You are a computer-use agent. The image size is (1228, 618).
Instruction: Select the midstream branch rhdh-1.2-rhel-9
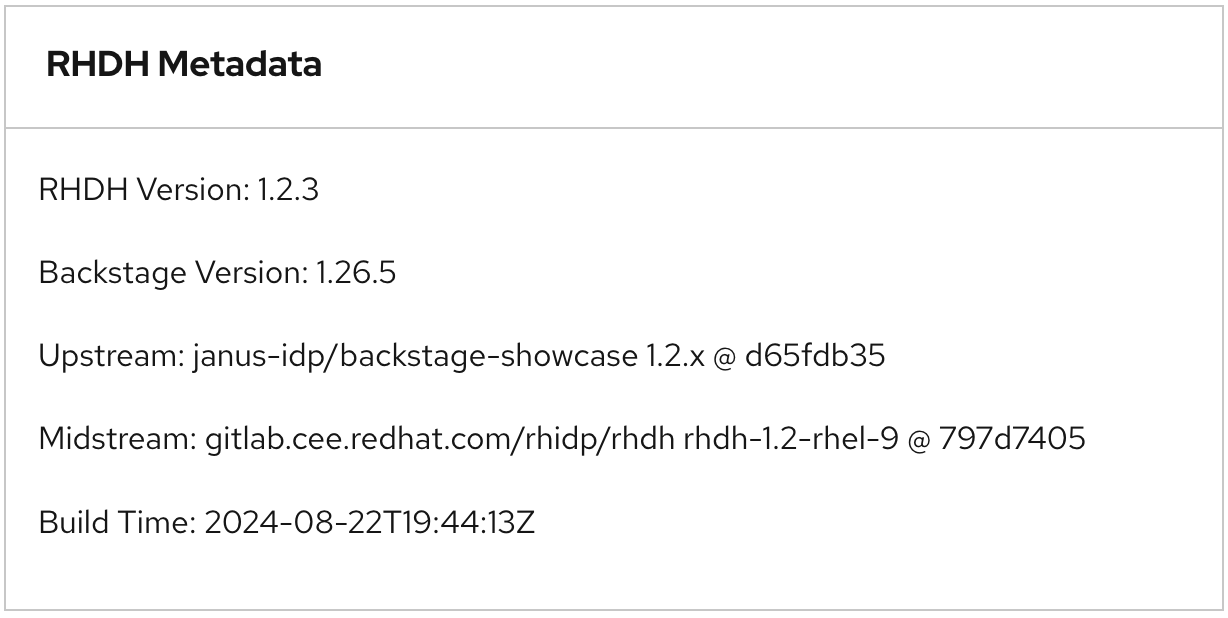point(790,438)
